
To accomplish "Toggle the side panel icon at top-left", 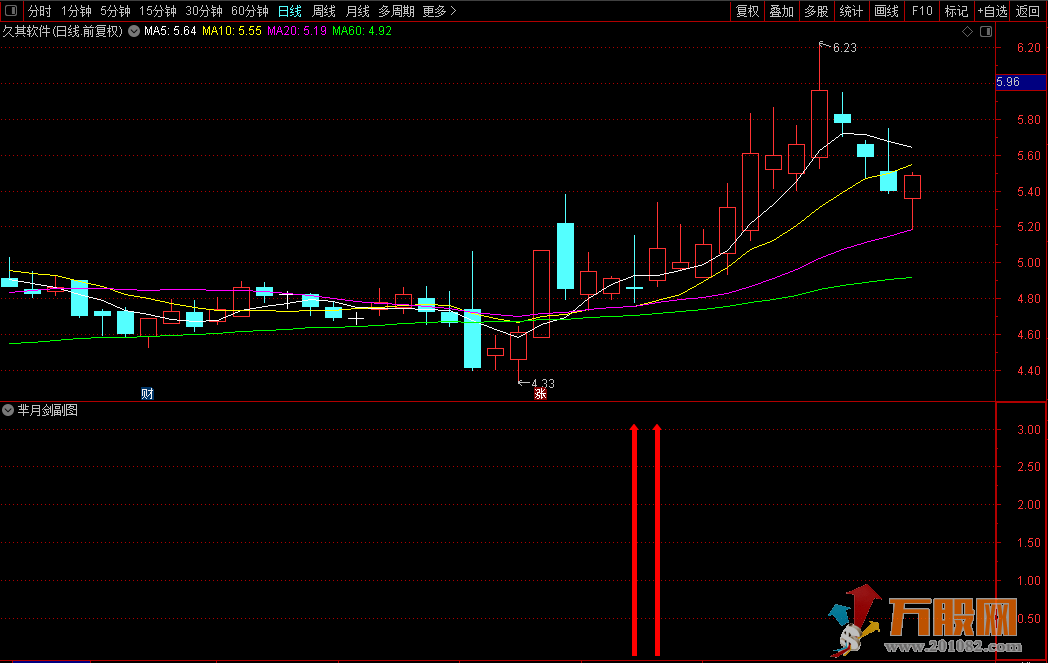I will [x=11, y=11].
